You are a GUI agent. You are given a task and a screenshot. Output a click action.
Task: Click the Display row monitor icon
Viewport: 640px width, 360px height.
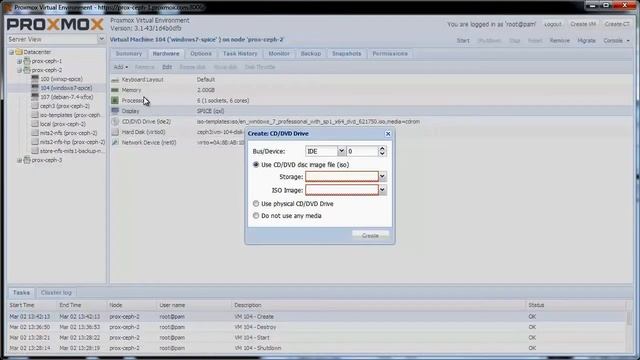click(x=115, y=111)
